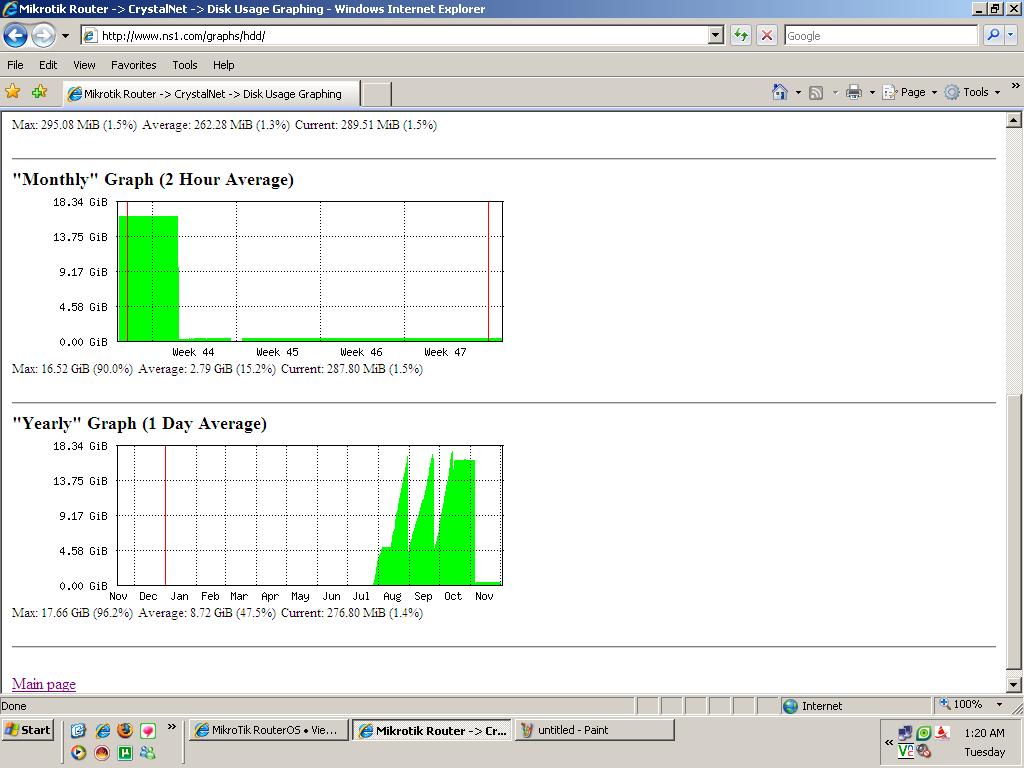Expand the address bar history dropdown
This screenshot has height=768, width=1024.
point(716,36)
